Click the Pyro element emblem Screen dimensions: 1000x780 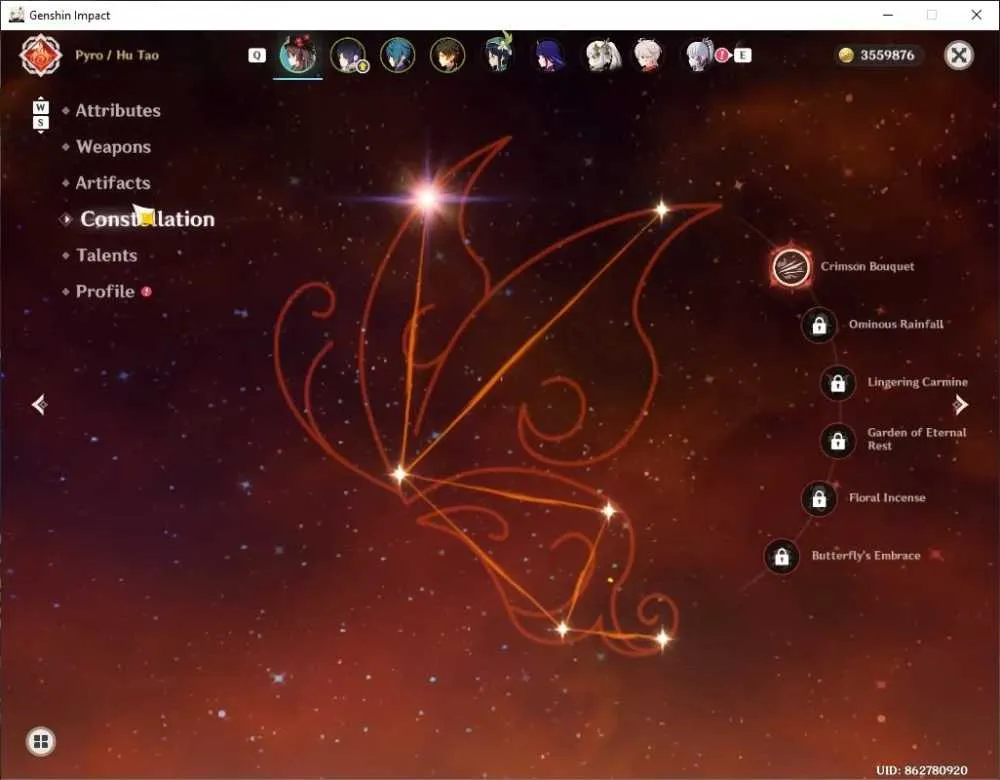[x=40, y=55]
